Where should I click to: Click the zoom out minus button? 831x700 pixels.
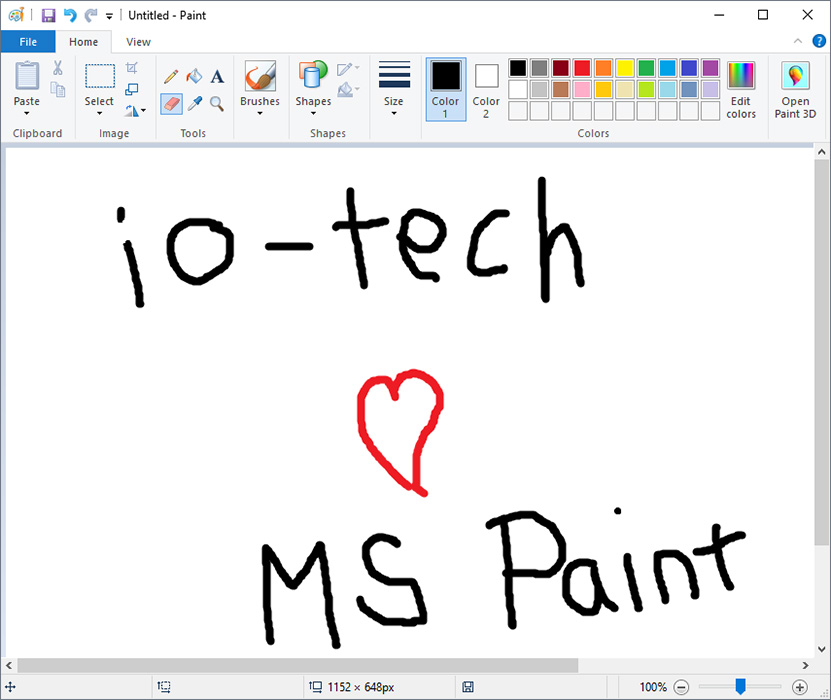click(681, 687)
